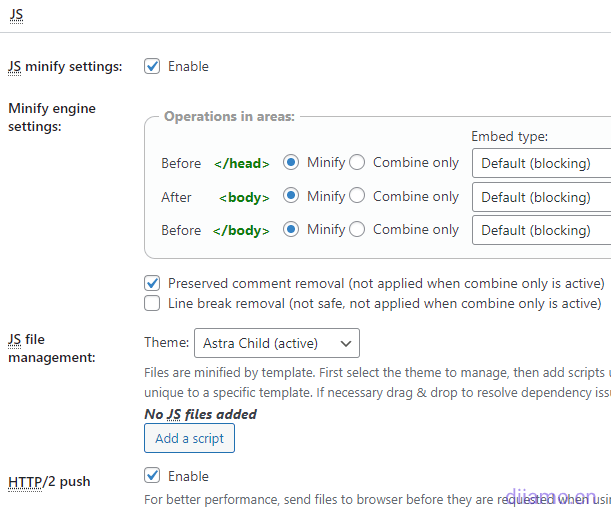The height and width of the screenshot is (515, 611).
Task: Click the HTTP/2 push label
Action: [49, 482]
